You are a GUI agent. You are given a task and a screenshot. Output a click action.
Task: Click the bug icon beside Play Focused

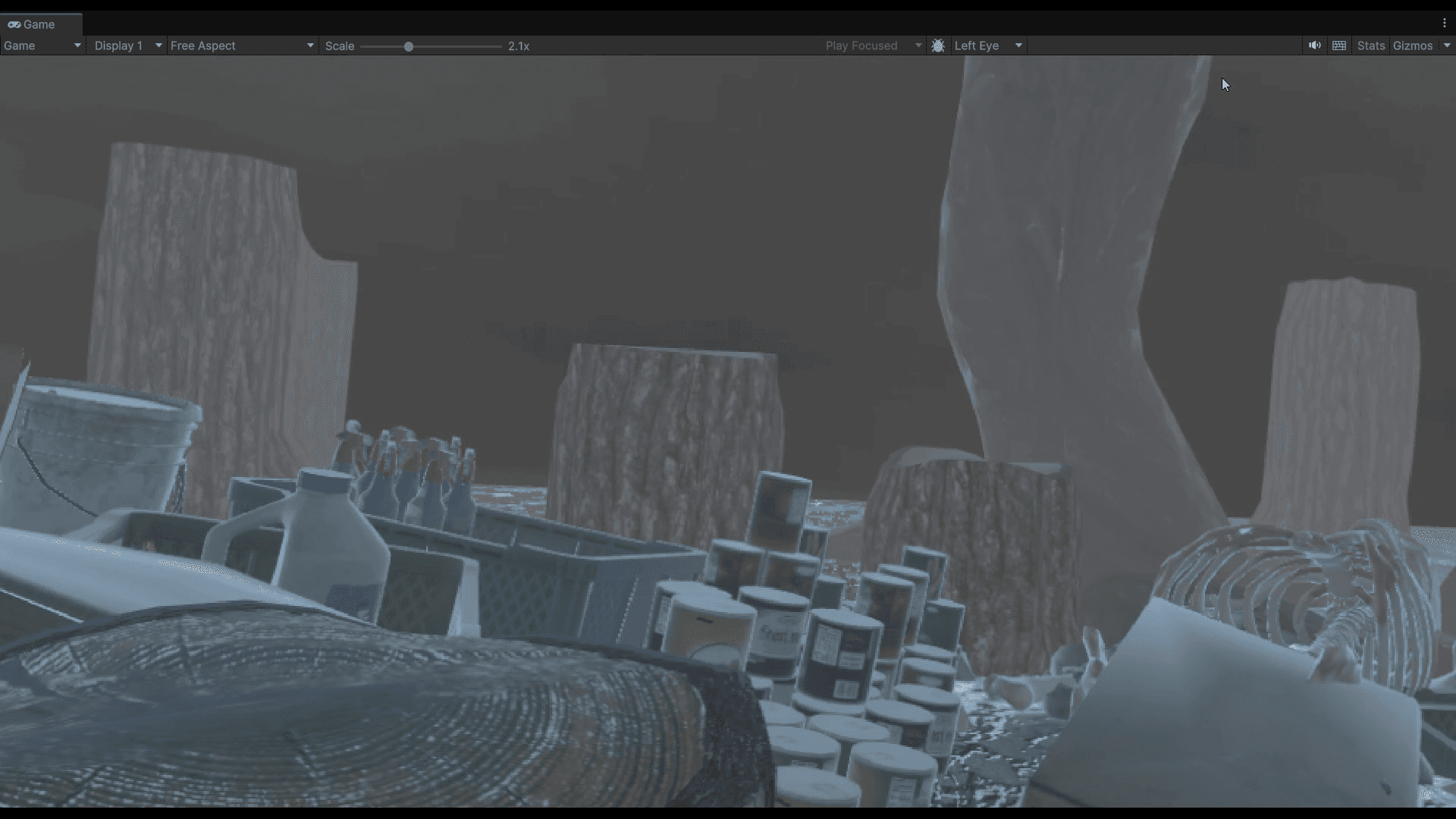[x=938, y=45]
